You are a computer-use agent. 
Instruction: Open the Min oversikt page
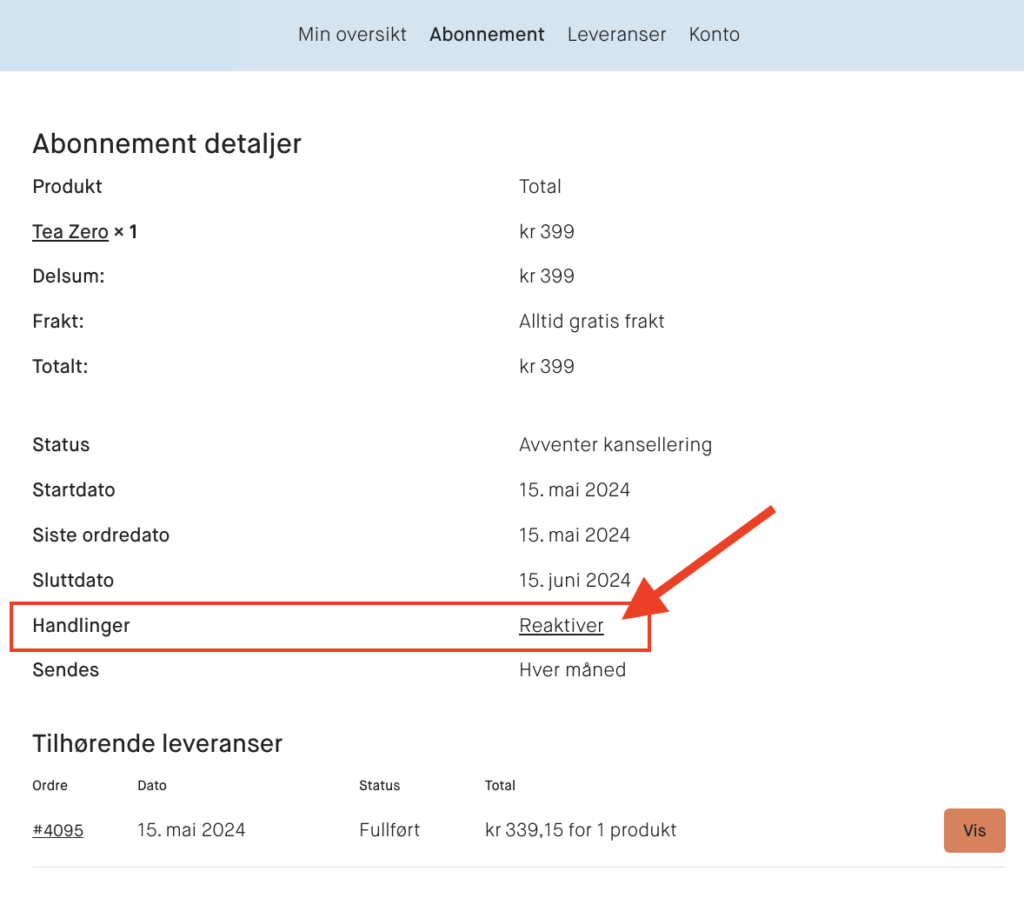click(x=352, y=34)
